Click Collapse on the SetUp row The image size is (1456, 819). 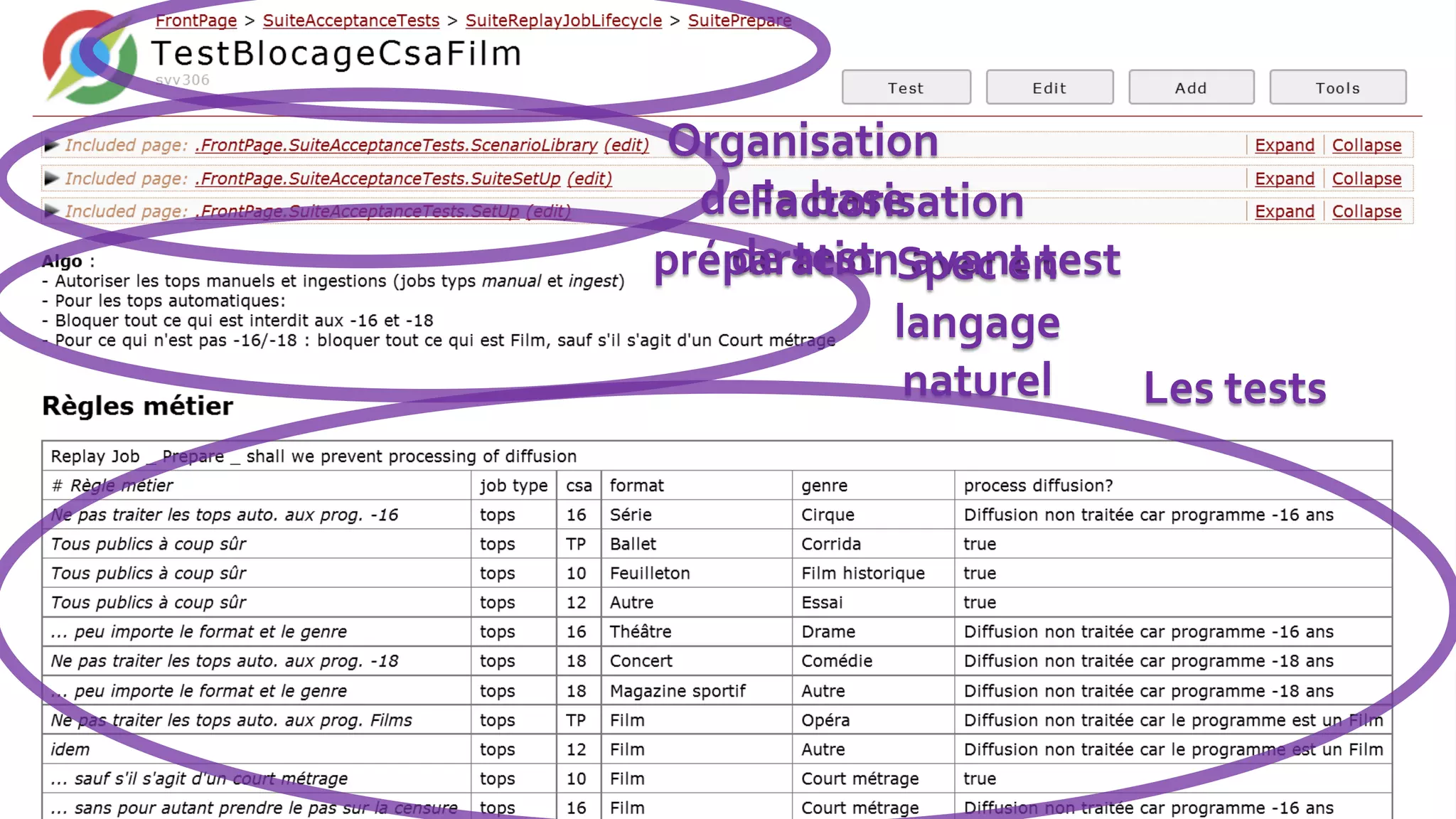1366,211
